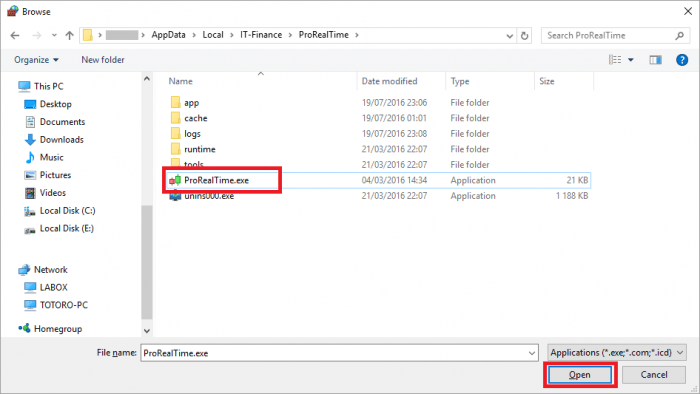Expand address bar previous locations chevron
The image size is (700, 394).
510,36
